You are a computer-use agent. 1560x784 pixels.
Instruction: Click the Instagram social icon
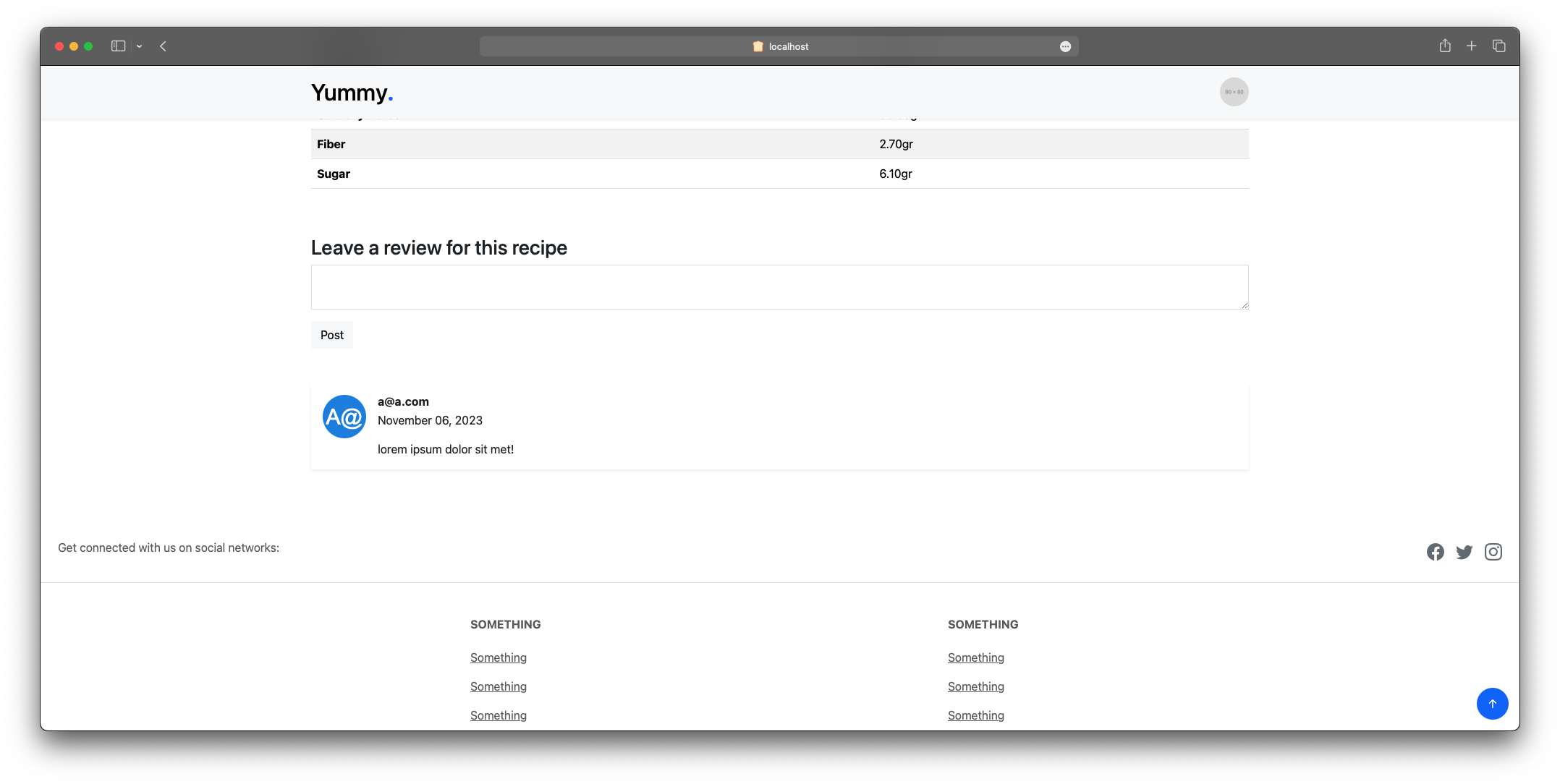(1494, 552)
